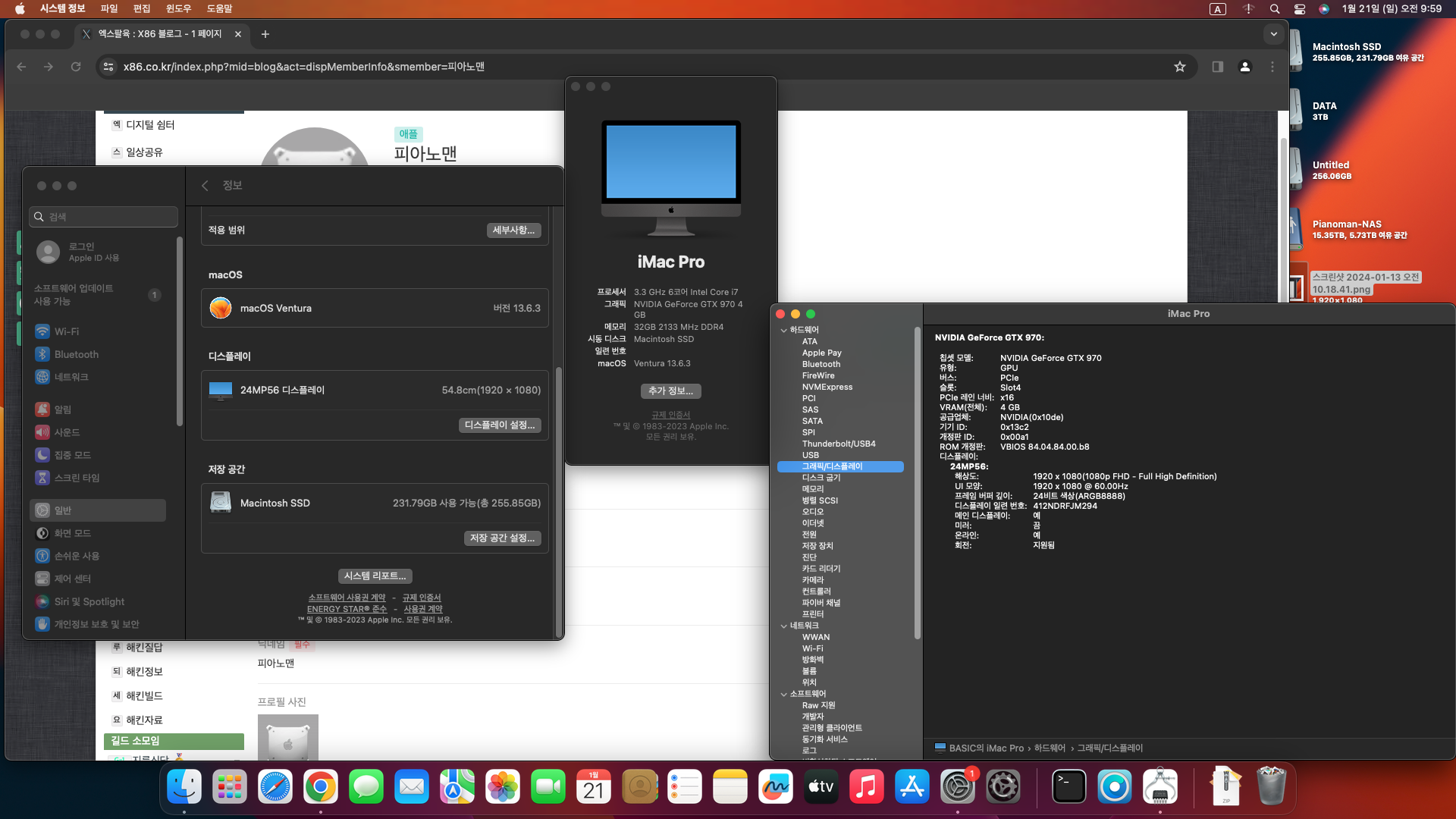The height and width of the screenshot is (819, 1456).
Task: Open ENERGY STAR® 준수 link
Action: pyautogui.click(x=347, y=609)
